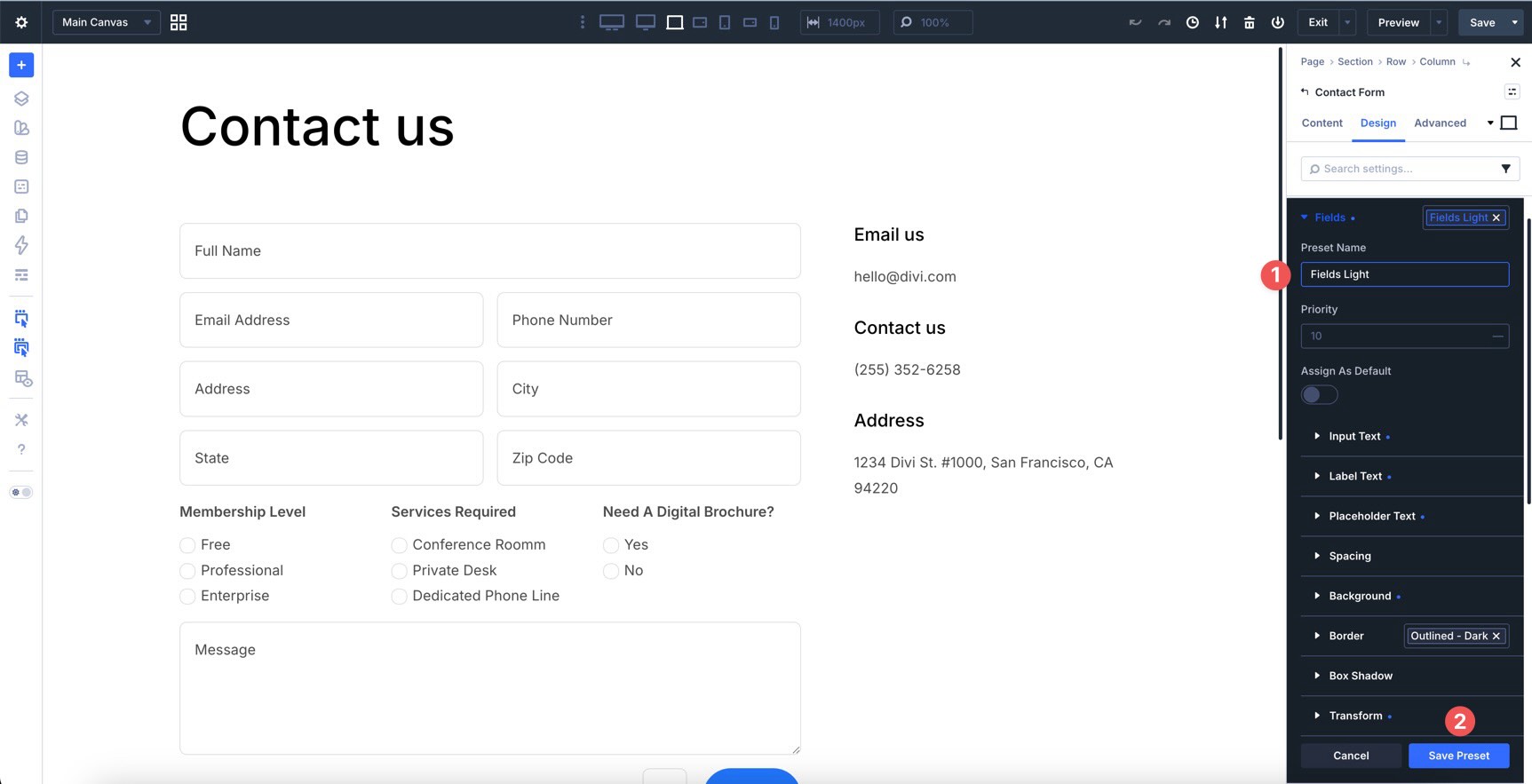Select the widescreen desktop view icon

pos(612,22)
